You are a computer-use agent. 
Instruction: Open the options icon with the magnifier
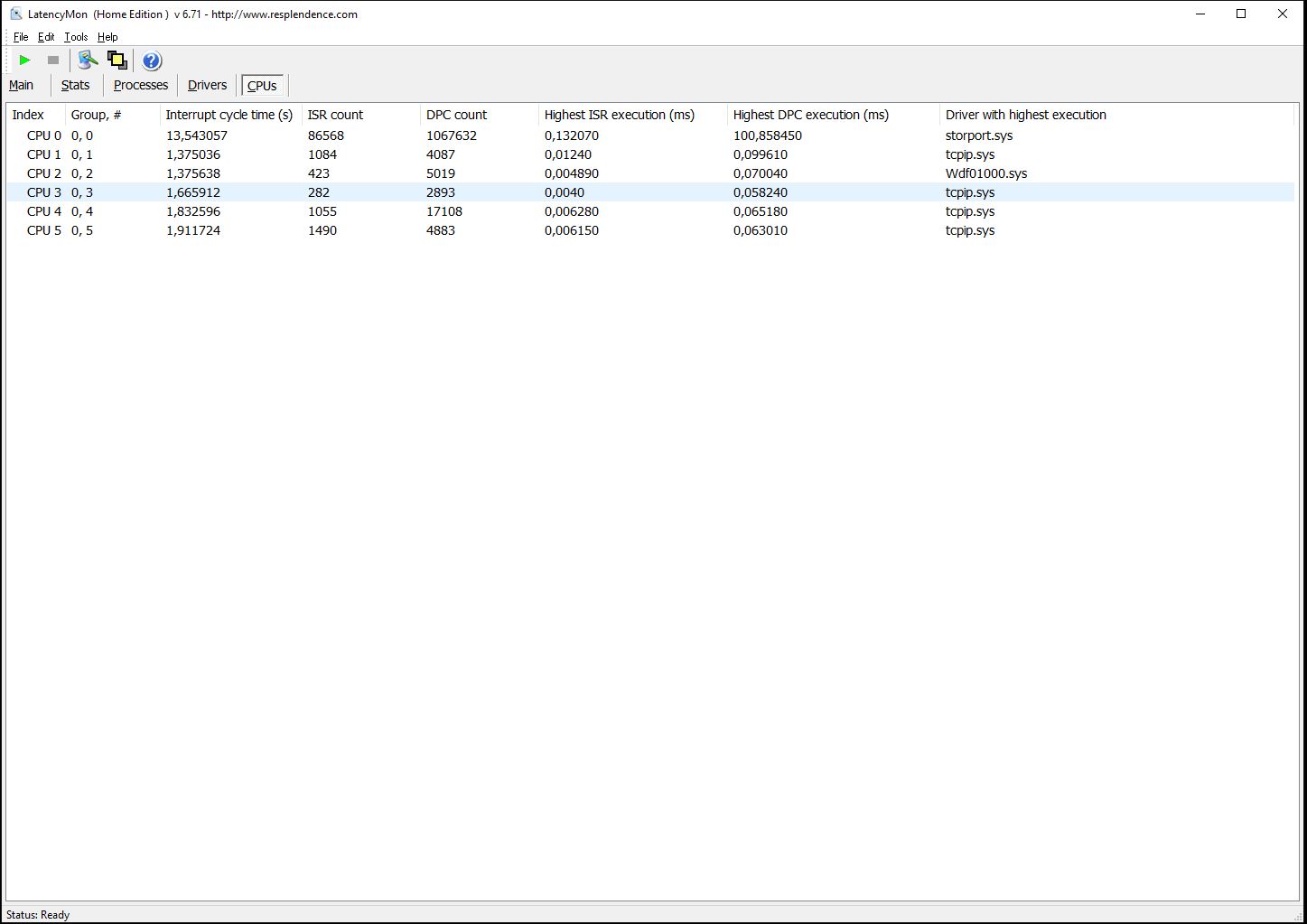(88, 61)
